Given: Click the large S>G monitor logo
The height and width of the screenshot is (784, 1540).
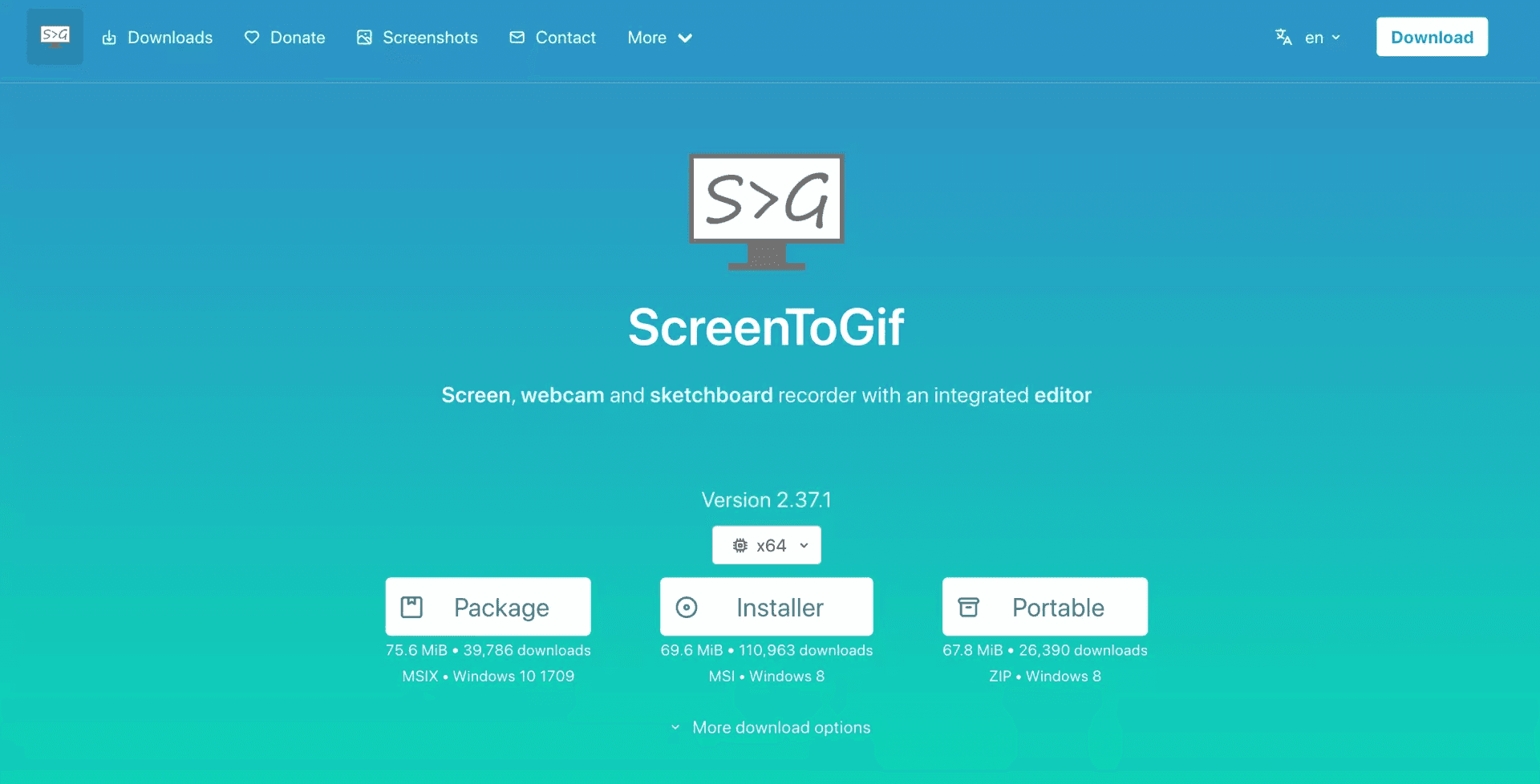Looking at the screenshot, I should point(767,212).
